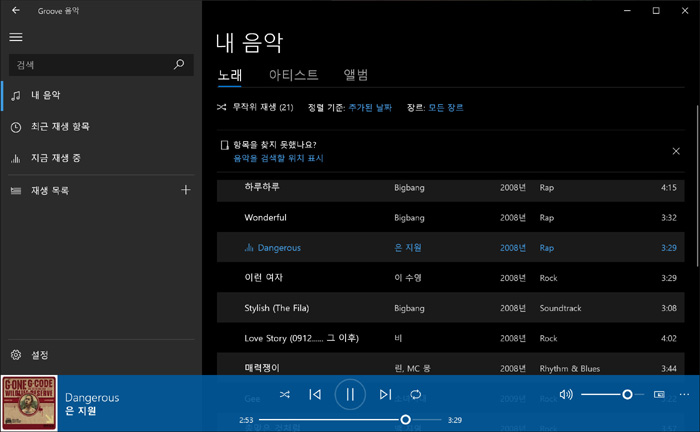
Task: Open 최근 재생 항목 in the sidebar
Action: tap(60, 126)
